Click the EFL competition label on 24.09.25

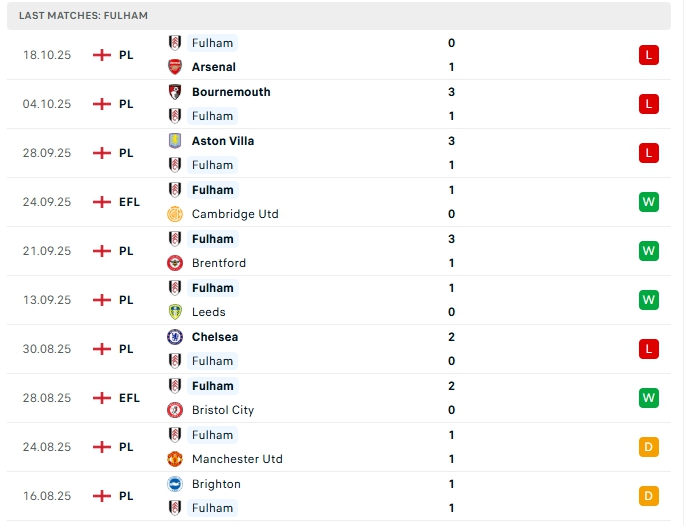point(129,202)
